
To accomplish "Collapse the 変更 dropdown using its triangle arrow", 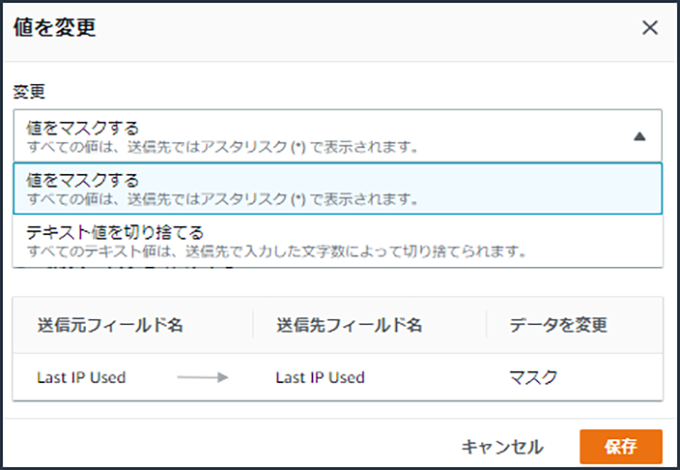I will [x=640, y=136].
